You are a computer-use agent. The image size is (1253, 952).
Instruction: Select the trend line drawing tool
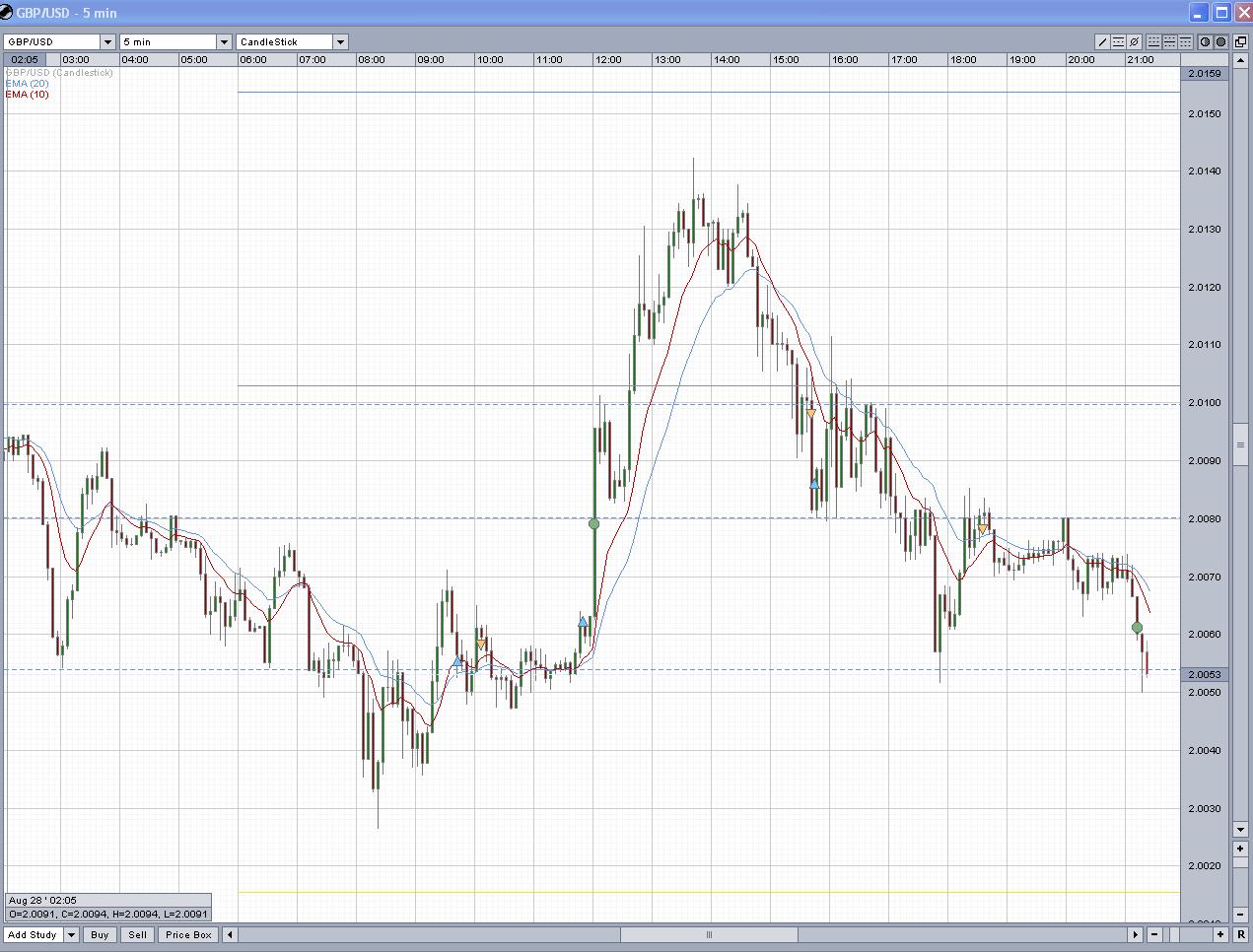coord(1102,41)
